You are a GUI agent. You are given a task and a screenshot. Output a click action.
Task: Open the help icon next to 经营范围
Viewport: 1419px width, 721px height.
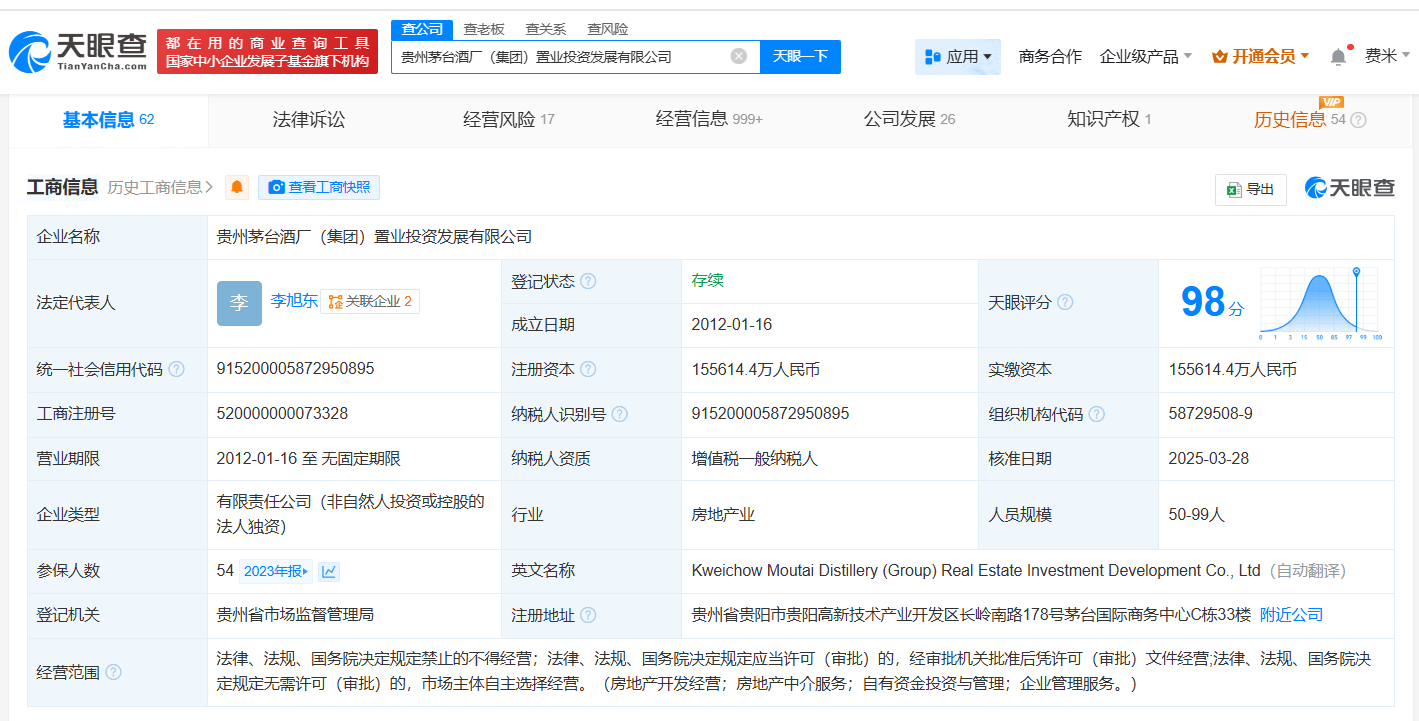pos(113,672)
